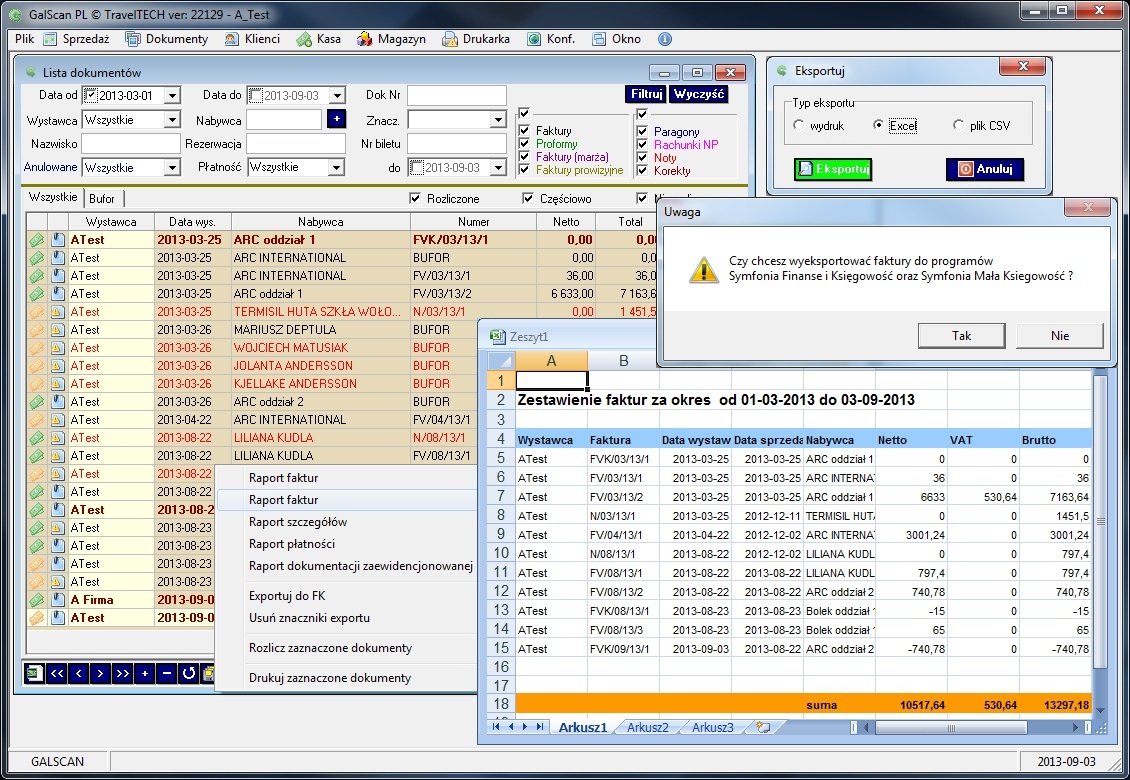
Task: Expand the Wystawca dropdown
Action: coord(172,120)
